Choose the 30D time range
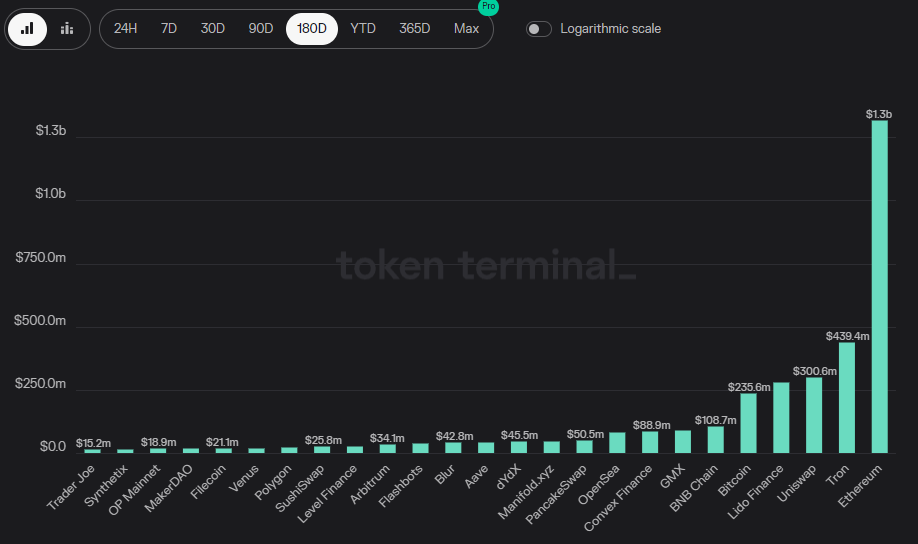Image resolution: width=918 pixels, height=544 pixels. 212,28
